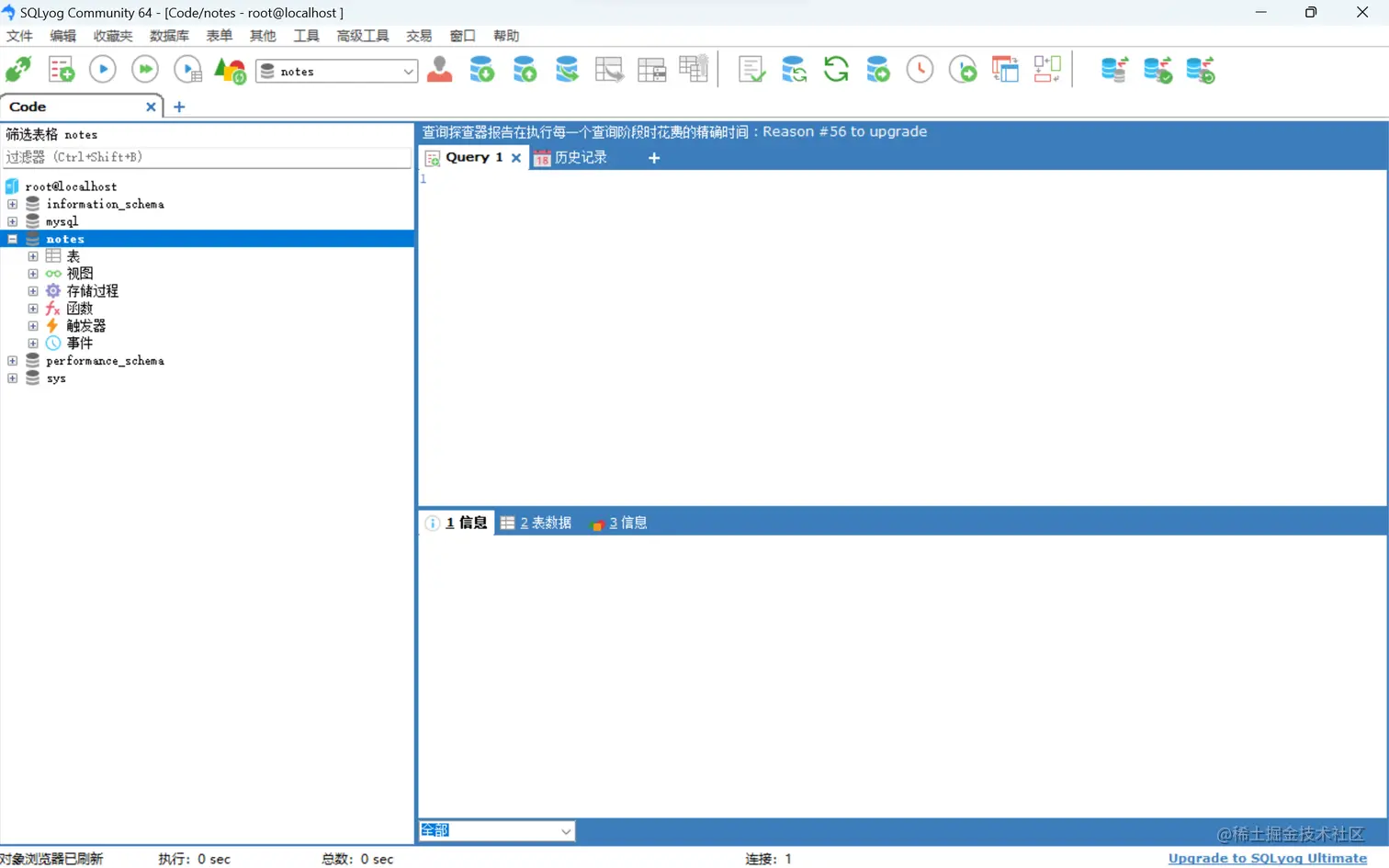Click the database synchronization arrows icon
The image size is (1389, 868).
point(794,70)
